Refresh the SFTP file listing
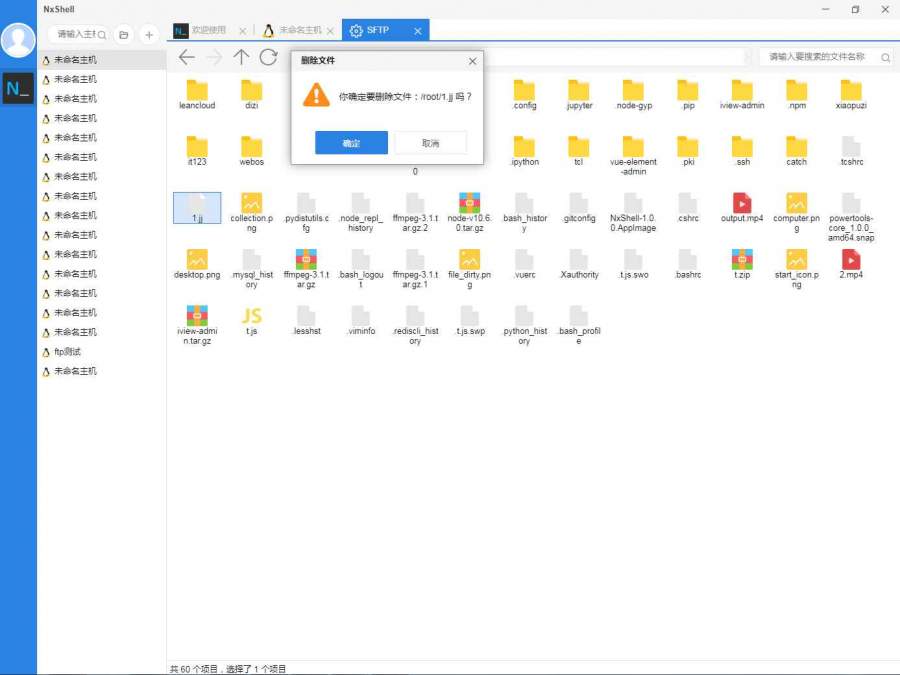The height and width of the screenshot is (675, 900). click(x=268, y=58)
